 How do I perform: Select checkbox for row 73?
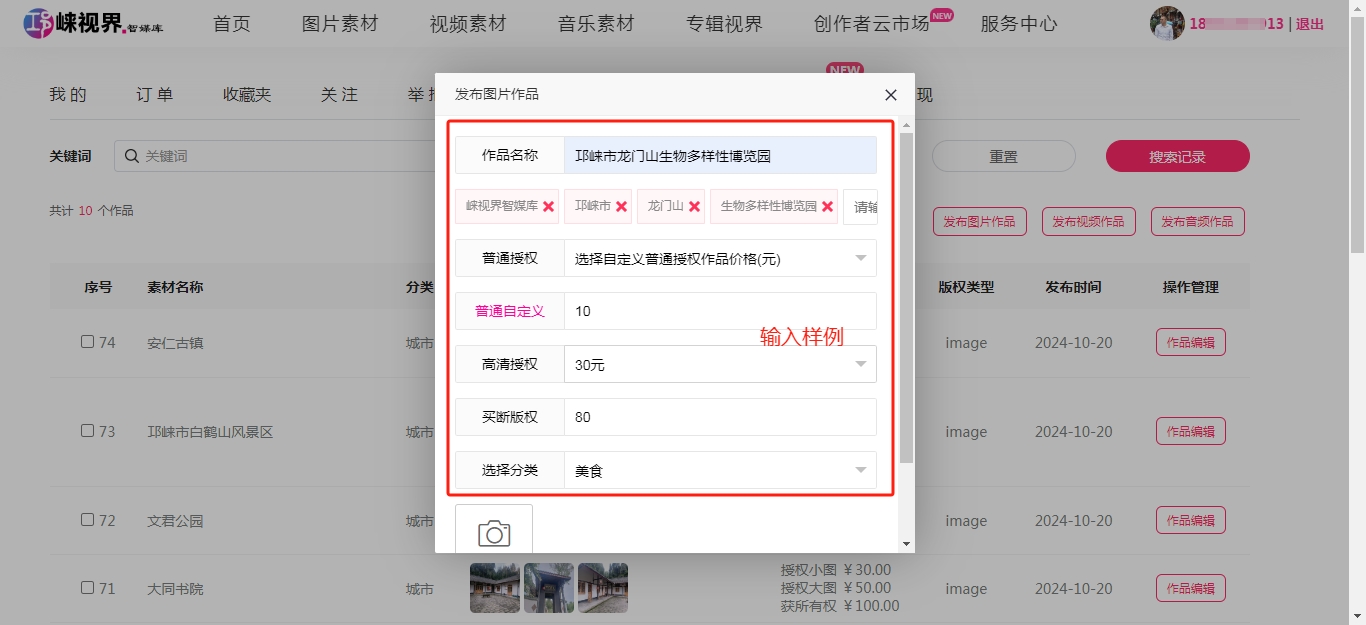tap(88, 431)
